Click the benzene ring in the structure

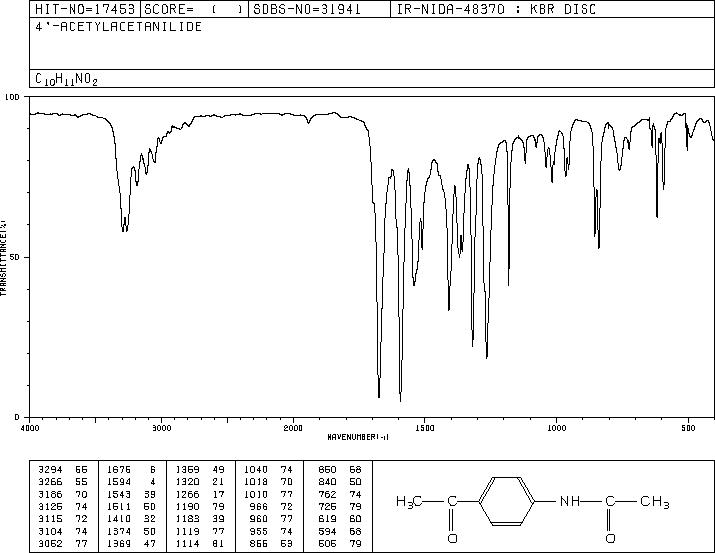pos(507,501)
